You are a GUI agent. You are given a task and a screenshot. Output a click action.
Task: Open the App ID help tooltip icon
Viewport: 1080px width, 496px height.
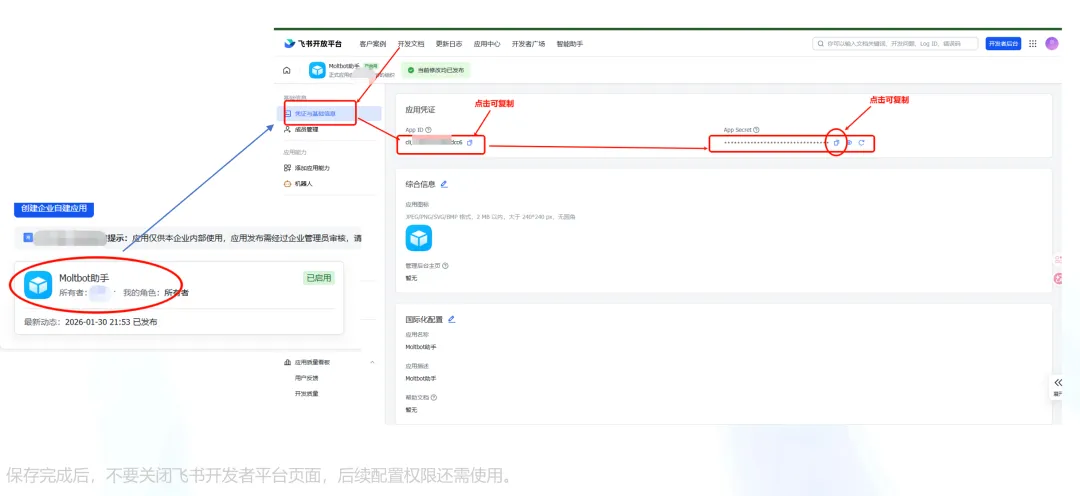428,130
